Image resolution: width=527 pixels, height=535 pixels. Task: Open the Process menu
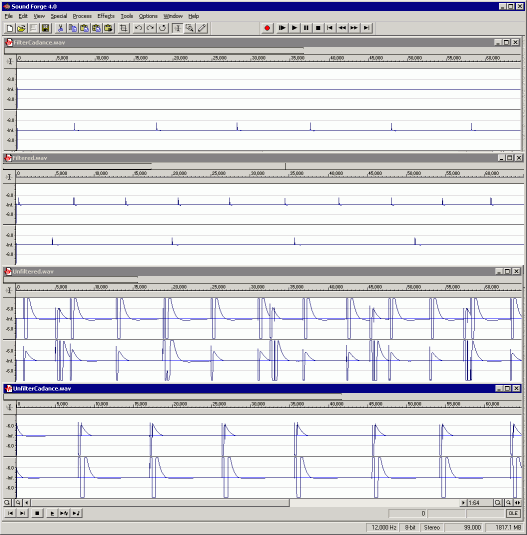tap(82, 16)
